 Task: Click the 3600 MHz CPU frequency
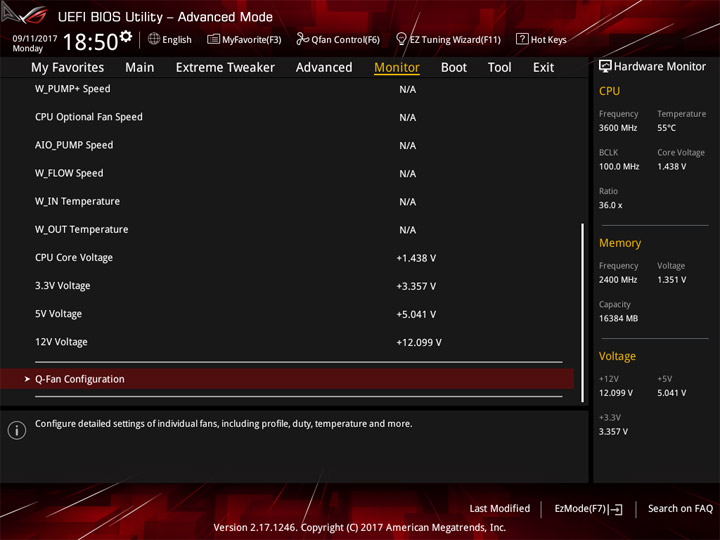(618, 128)
